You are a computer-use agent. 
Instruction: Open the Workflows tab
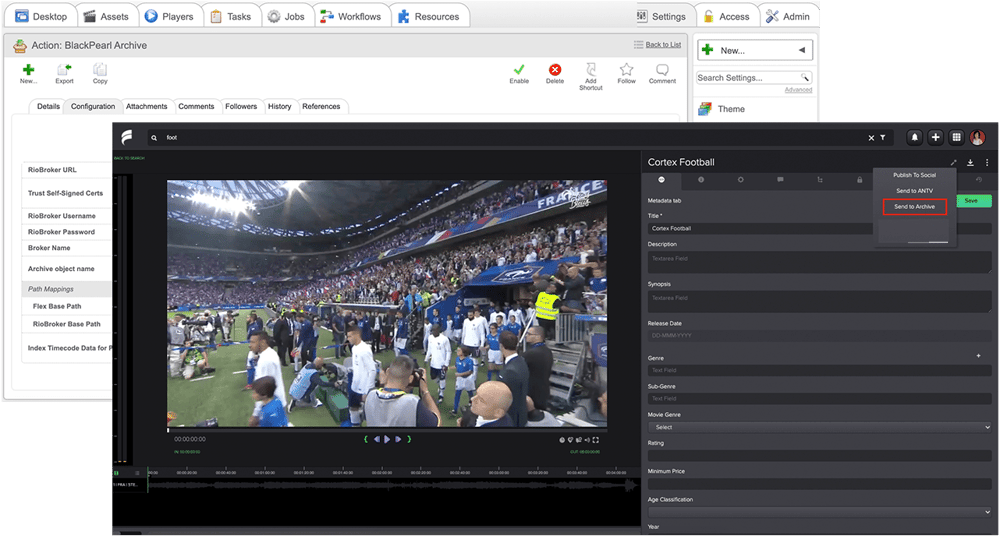point(351,17)
